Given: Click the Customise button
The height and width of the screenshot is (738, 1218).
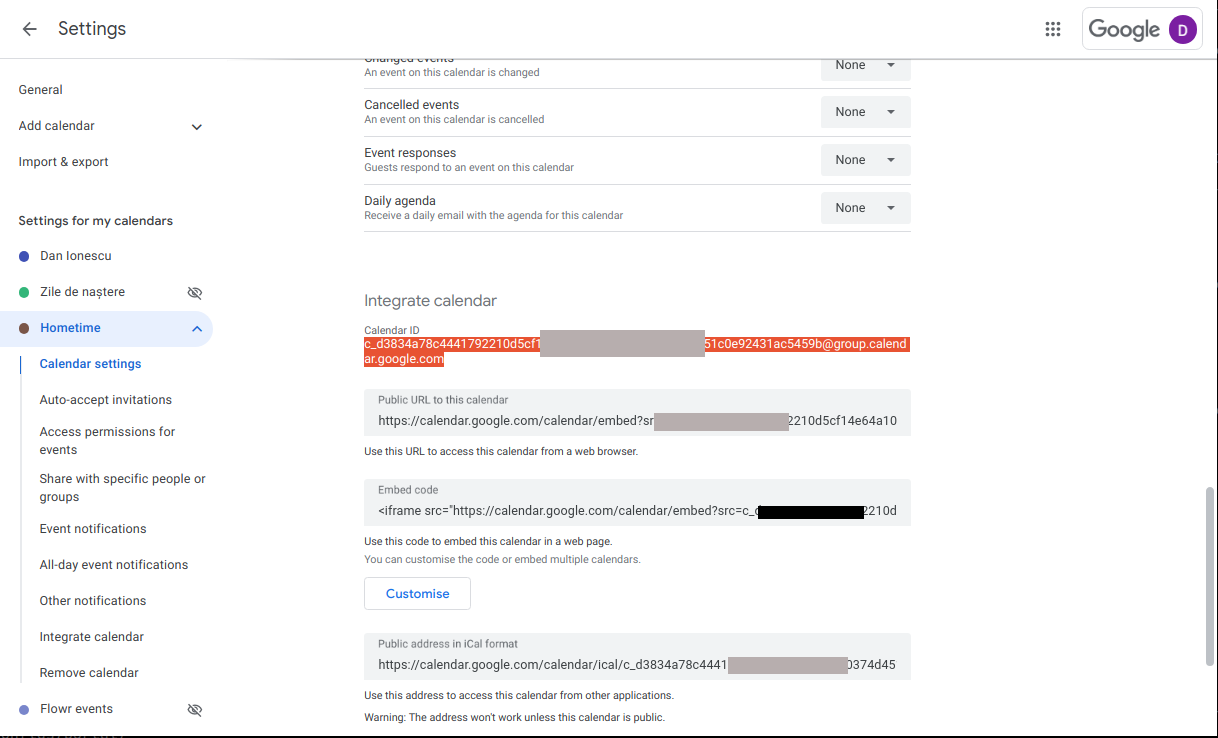Looking at the screenshot, I should (x=417, y=593).
